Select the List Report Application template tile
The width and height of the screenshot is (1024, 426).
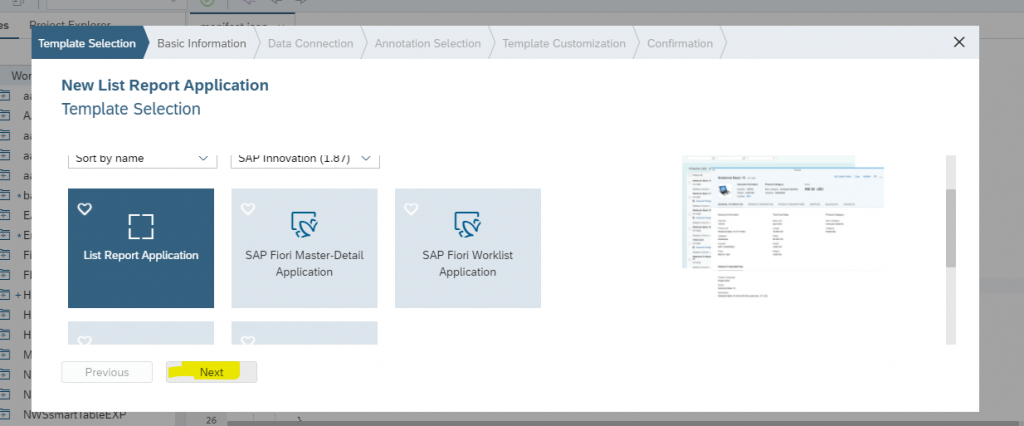(x=141, y=248)
